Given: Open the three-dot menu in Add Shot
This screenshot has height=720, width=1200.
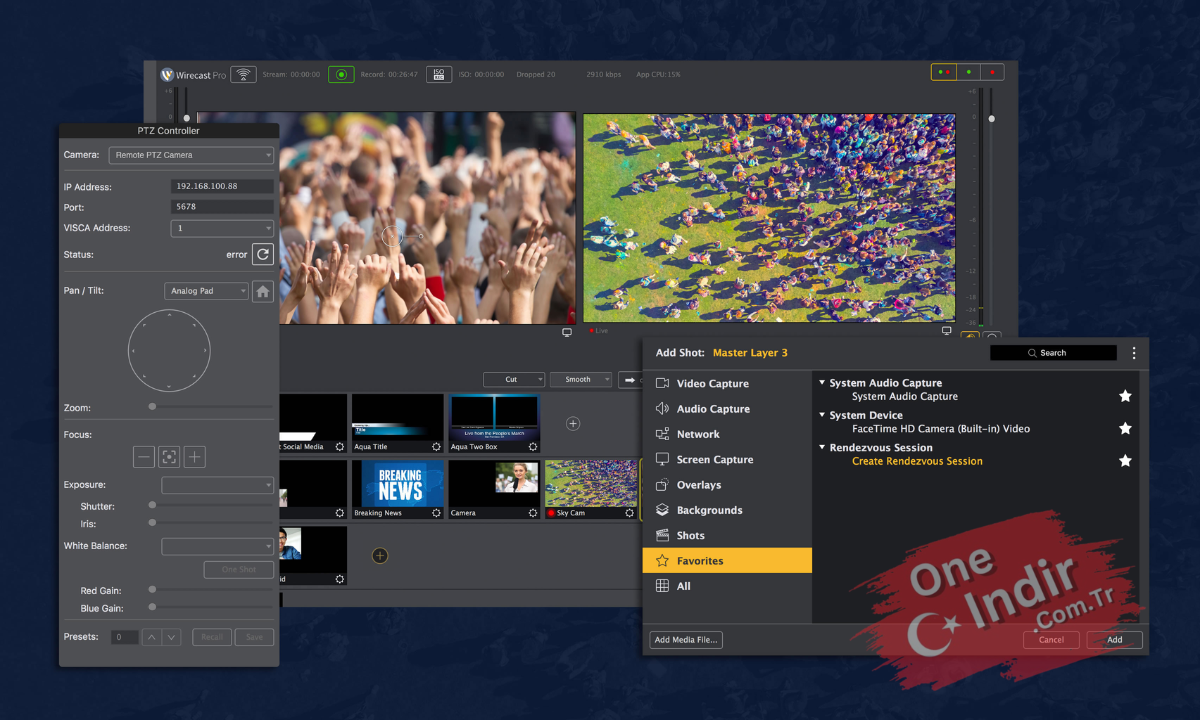Looking at the screenshot, I should point(1133,353).
